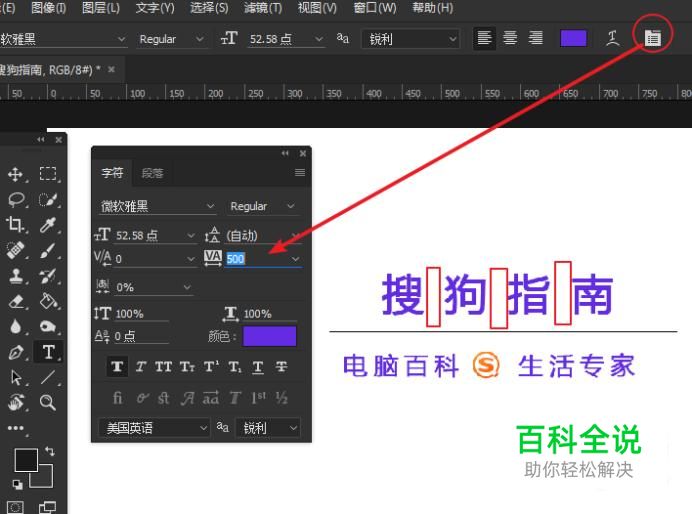This screenshot has height=514, width=692.
Task: Select the Zoom tool
Action: [47, 402]
